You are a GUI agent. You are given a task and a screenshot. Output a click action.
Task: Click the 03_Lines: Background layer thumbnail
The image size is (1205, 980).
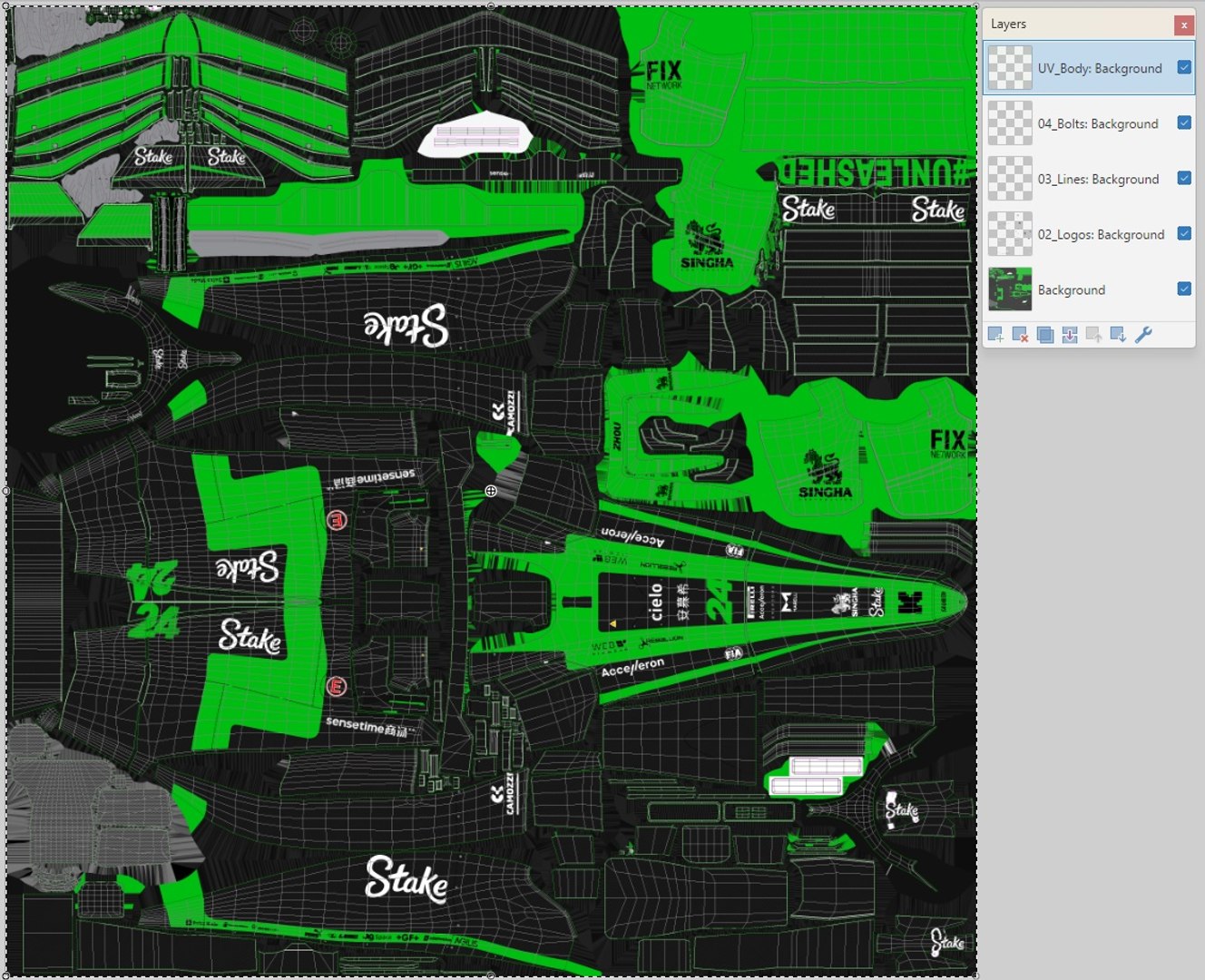click(x=1010, y=179)
